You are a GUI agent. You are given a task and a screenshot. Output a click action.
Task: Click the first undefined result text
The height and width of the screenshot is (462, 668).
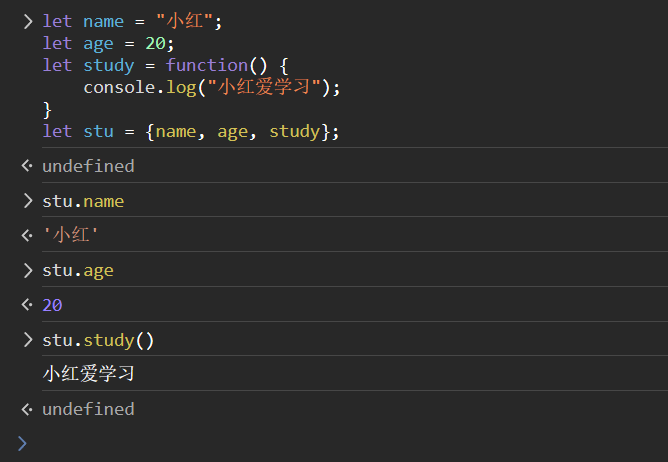coord(88,166)
